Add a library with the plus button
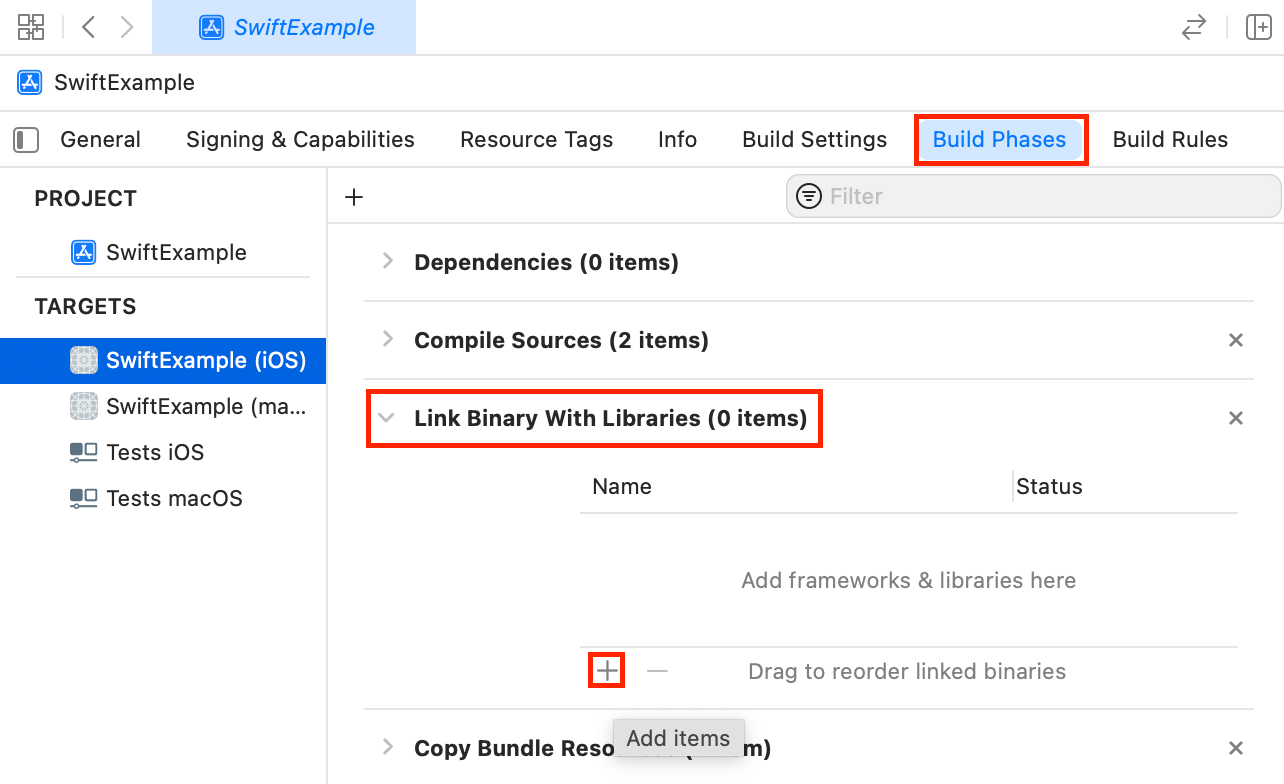The image size is (1284, 784). pos(607,671)
